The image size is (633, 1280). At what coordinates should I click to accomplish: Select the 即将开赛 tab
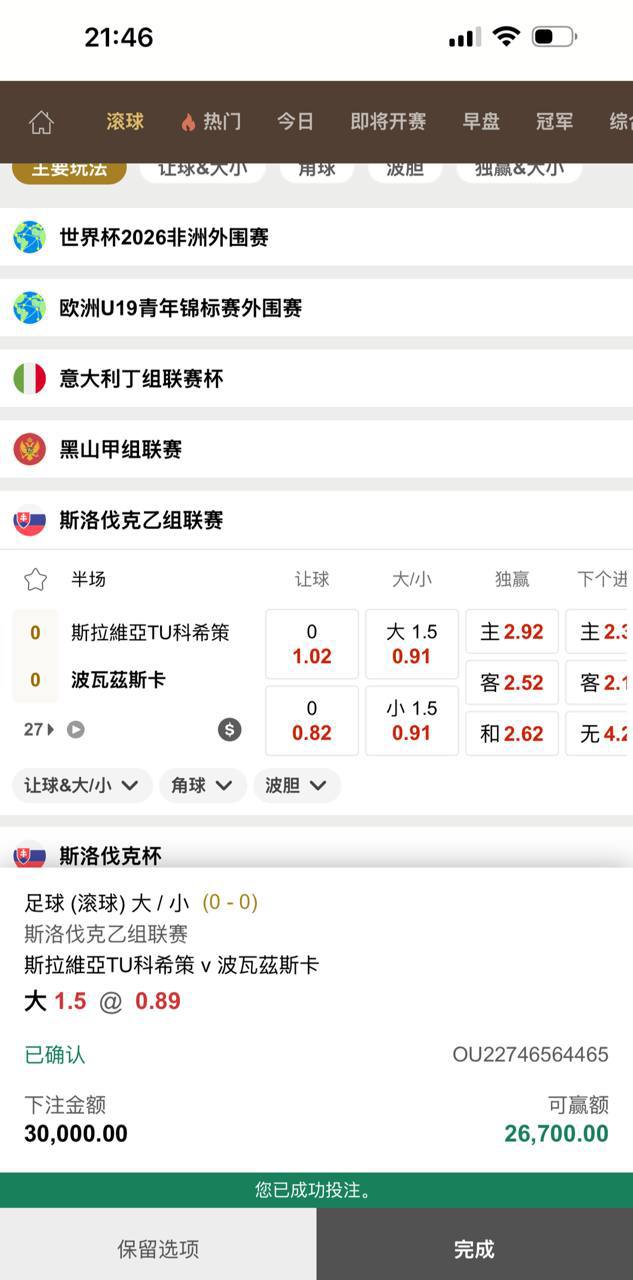pyautogui.click(x=388, y=122)
